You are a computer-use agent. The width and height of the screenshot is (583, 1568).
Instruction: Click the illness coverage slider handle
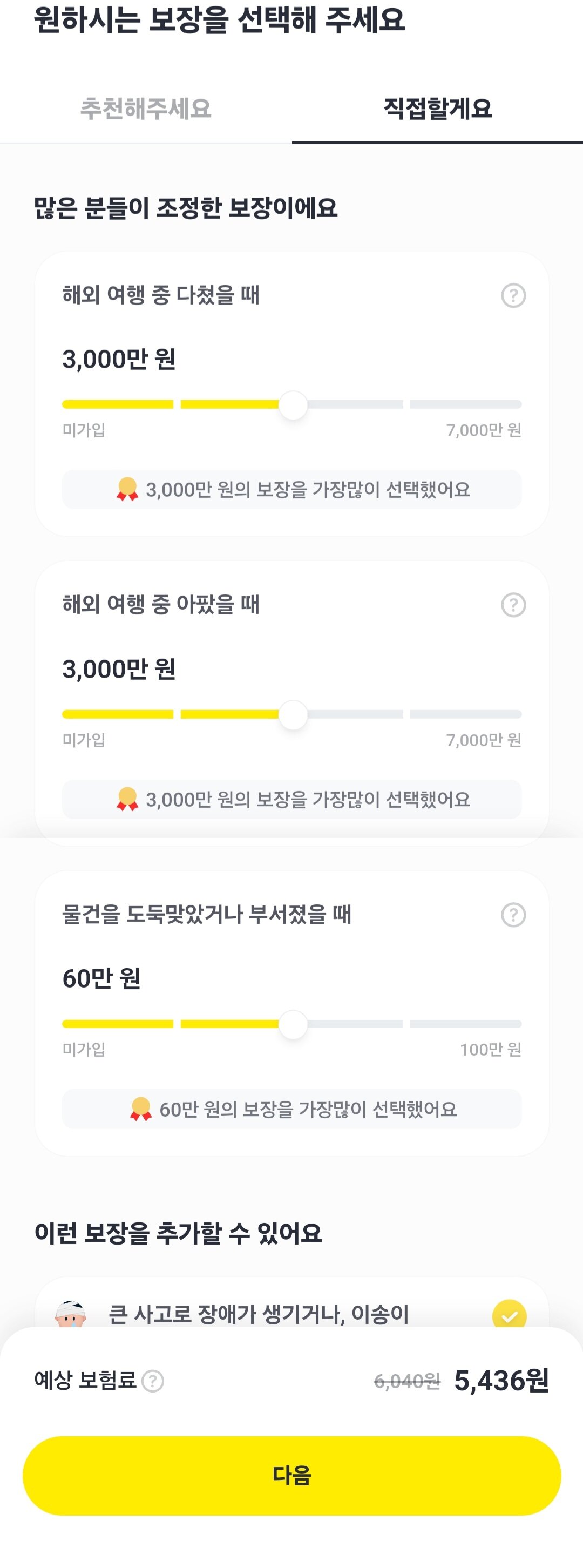point(293,715)
